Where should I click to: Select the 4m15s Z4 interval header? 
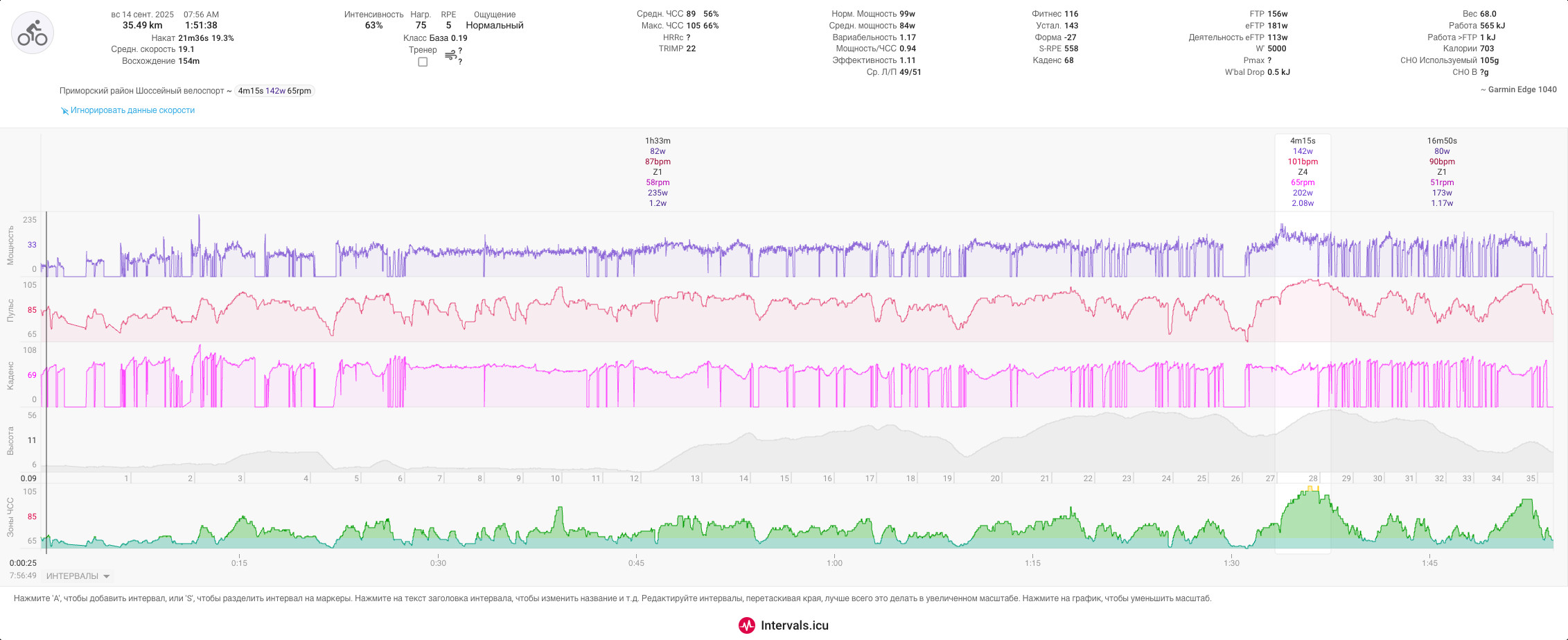1303,141
